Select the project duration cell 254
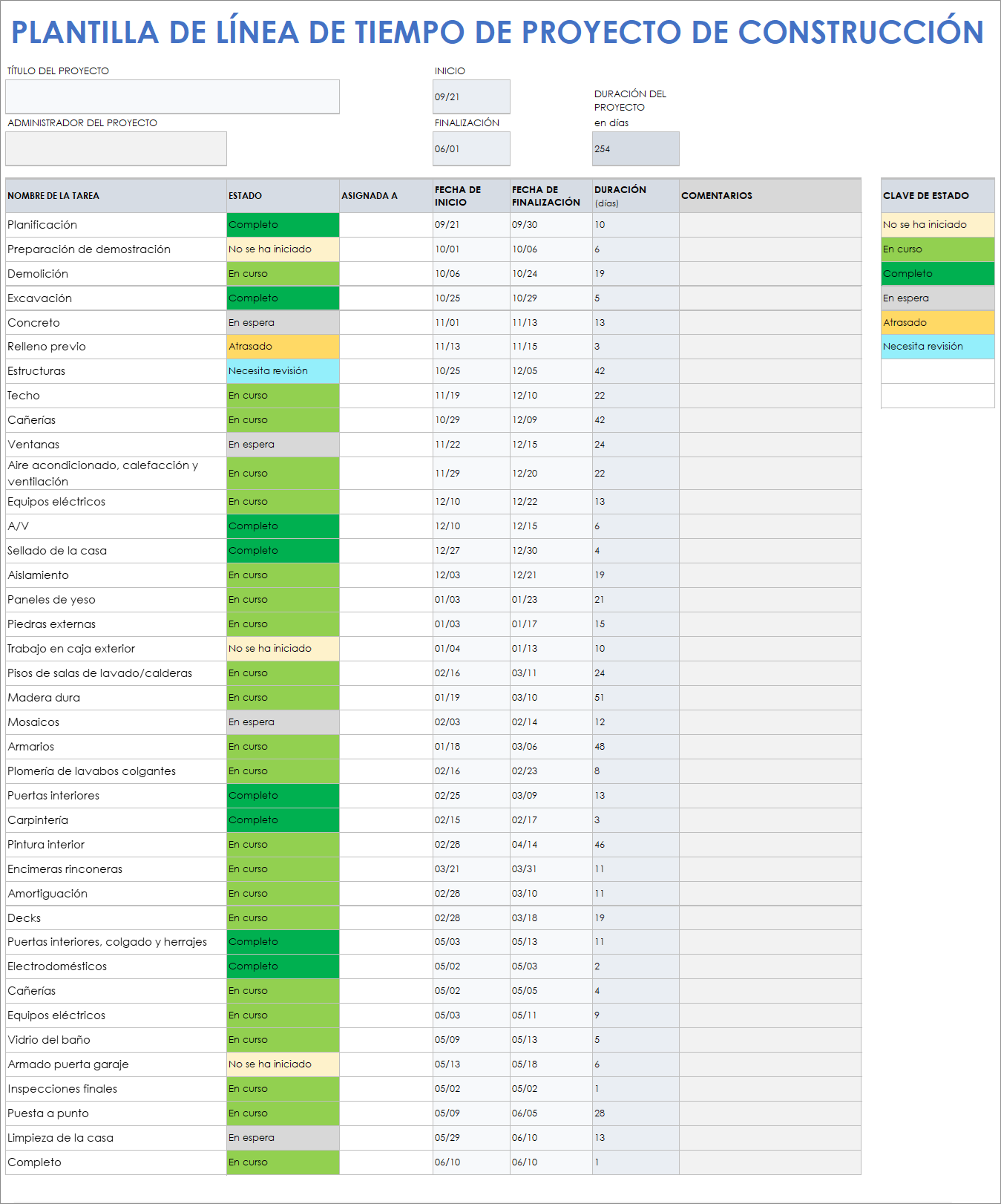 [635, 148]
